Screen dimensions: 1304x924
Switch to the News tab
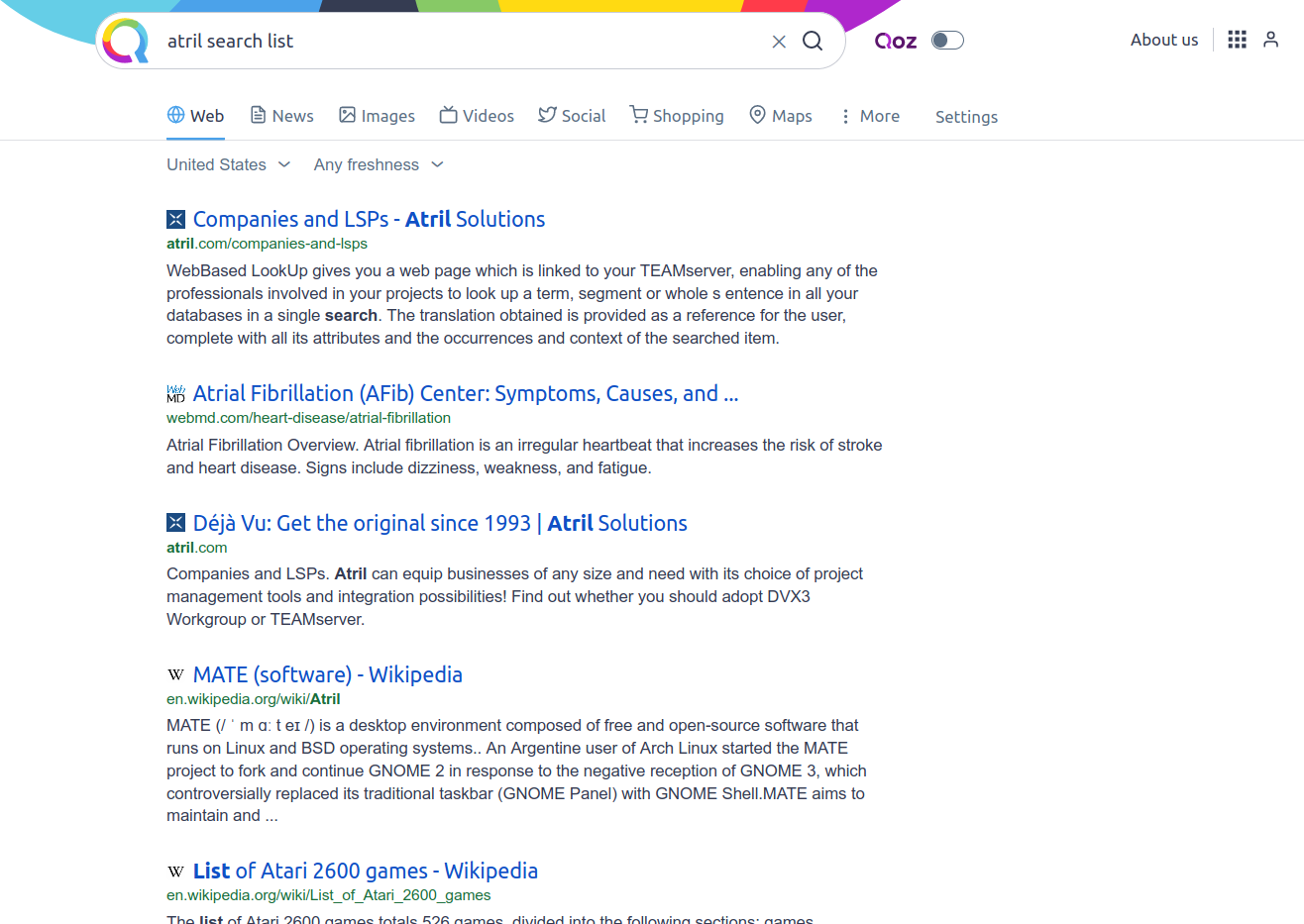tap(281, 116)
